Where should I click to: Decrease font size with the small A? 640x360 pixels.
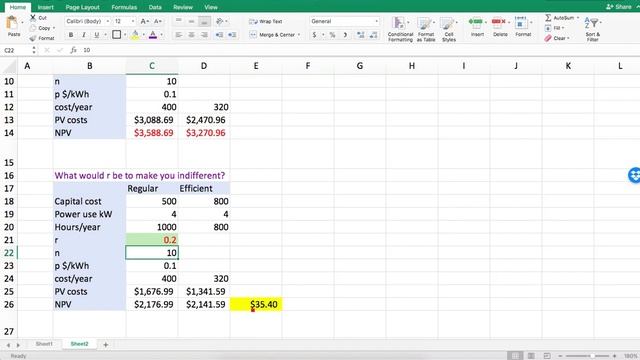tap(158, 21)
